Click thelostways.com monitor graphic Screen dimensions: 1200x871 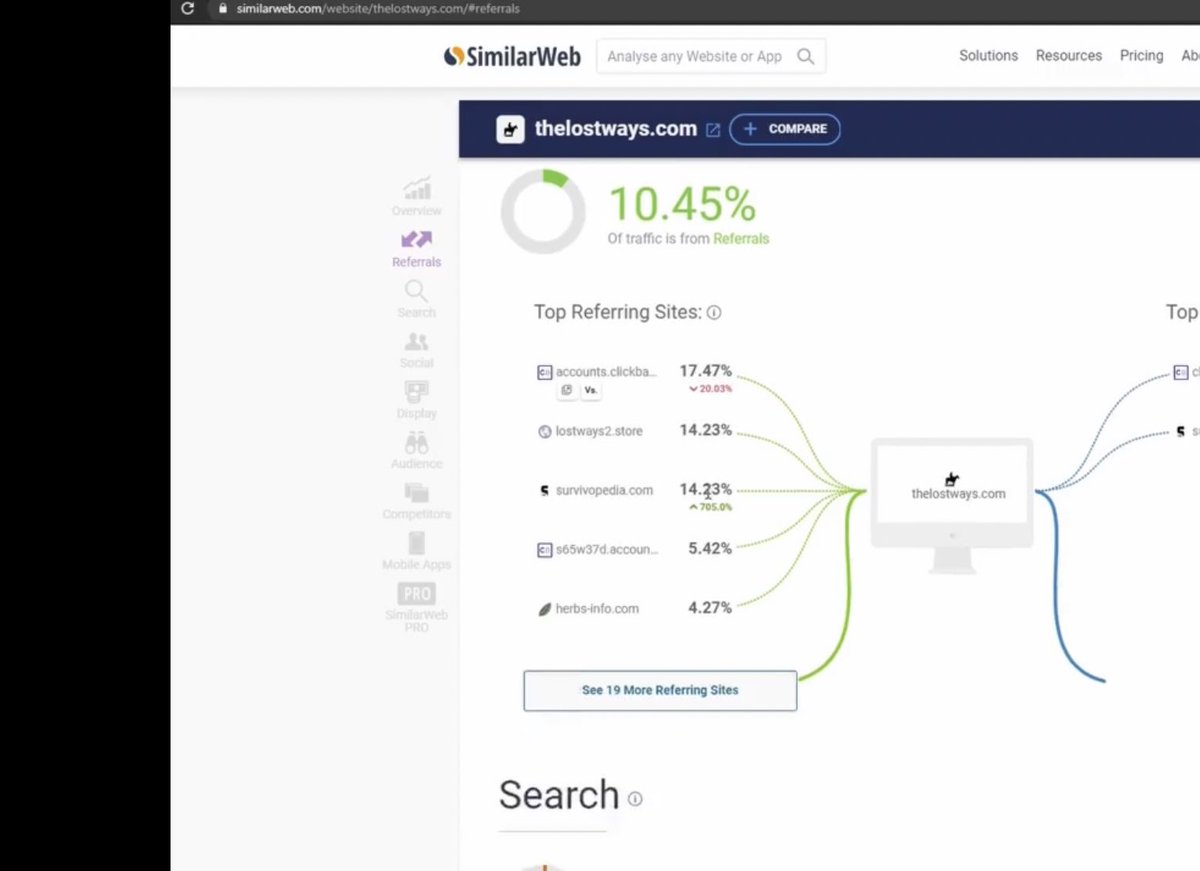952,506
